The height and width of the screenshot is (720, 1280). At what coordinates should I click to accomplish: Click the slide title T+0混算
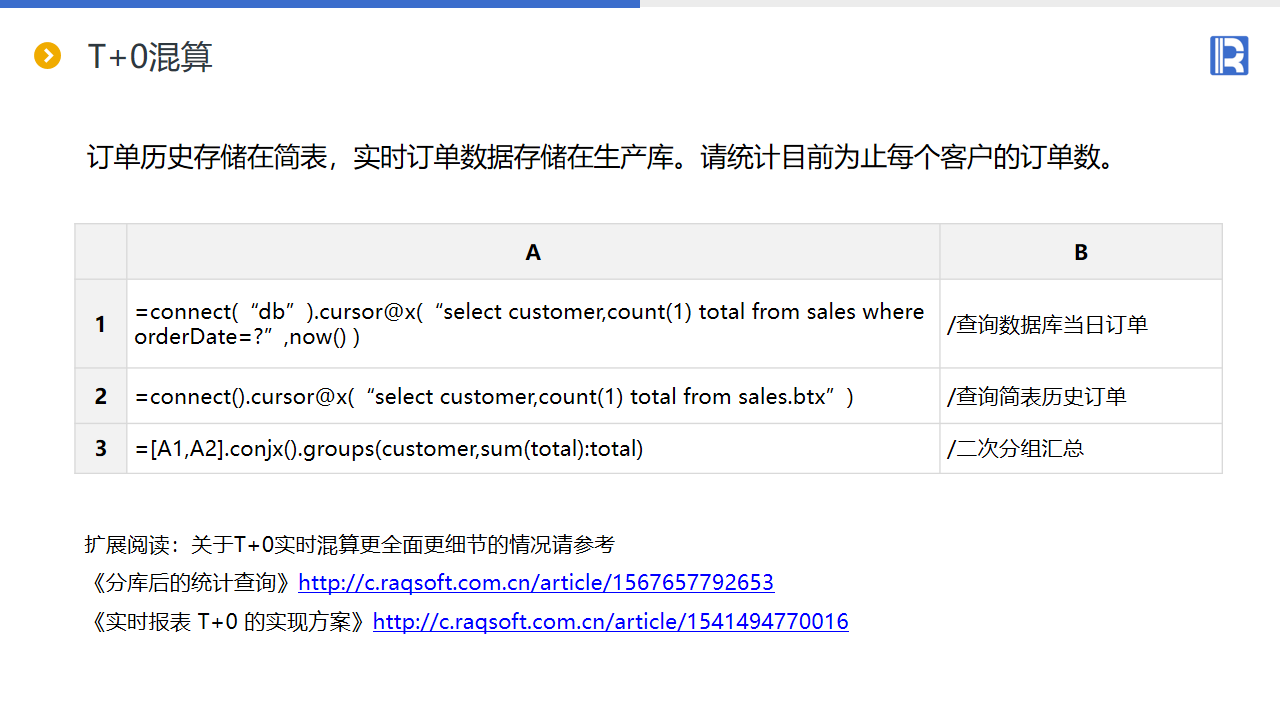click(150, 57)
